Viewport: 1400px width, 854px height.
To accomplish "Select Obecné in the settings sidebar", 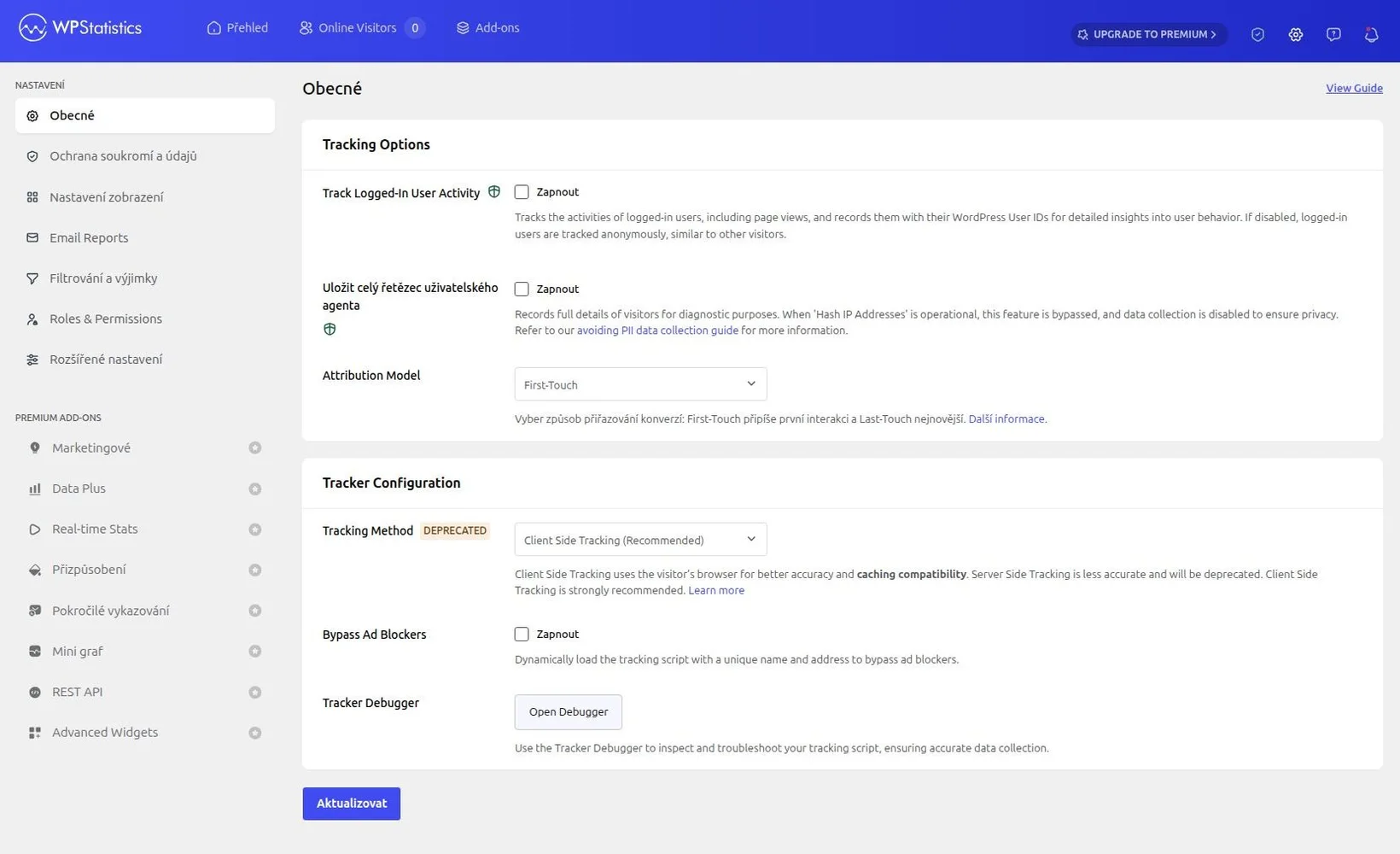I will point(145,115).
